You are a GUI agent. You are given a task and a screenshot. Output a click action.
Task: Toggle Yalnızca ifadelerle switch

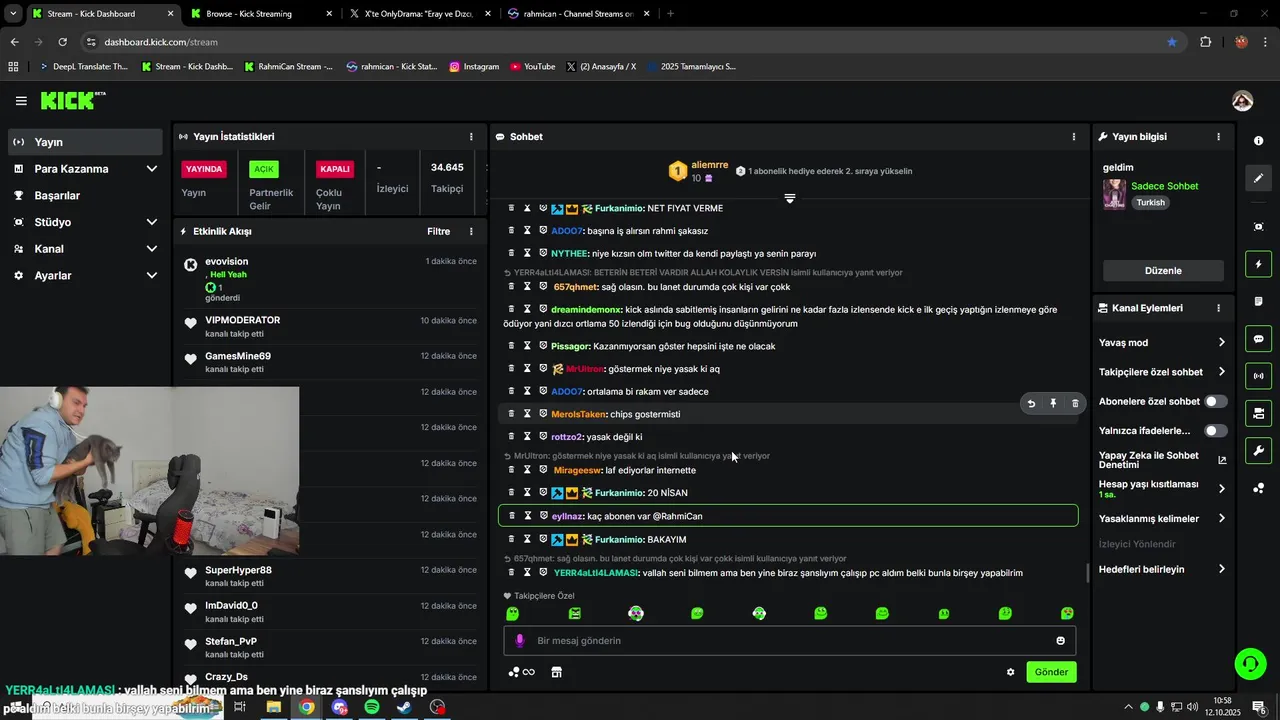point(1215,431)
